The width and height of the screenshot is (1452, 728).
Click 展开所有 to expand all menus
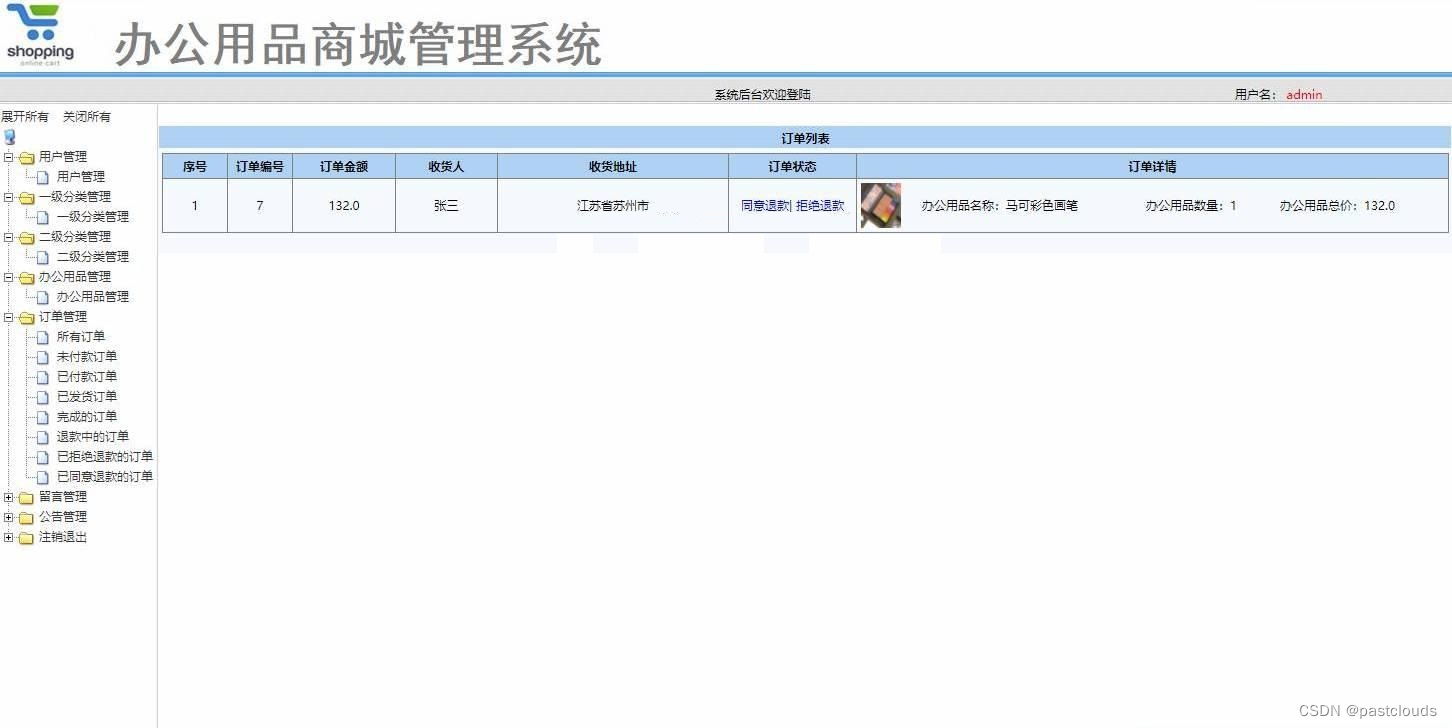click(x=26, y=116)
